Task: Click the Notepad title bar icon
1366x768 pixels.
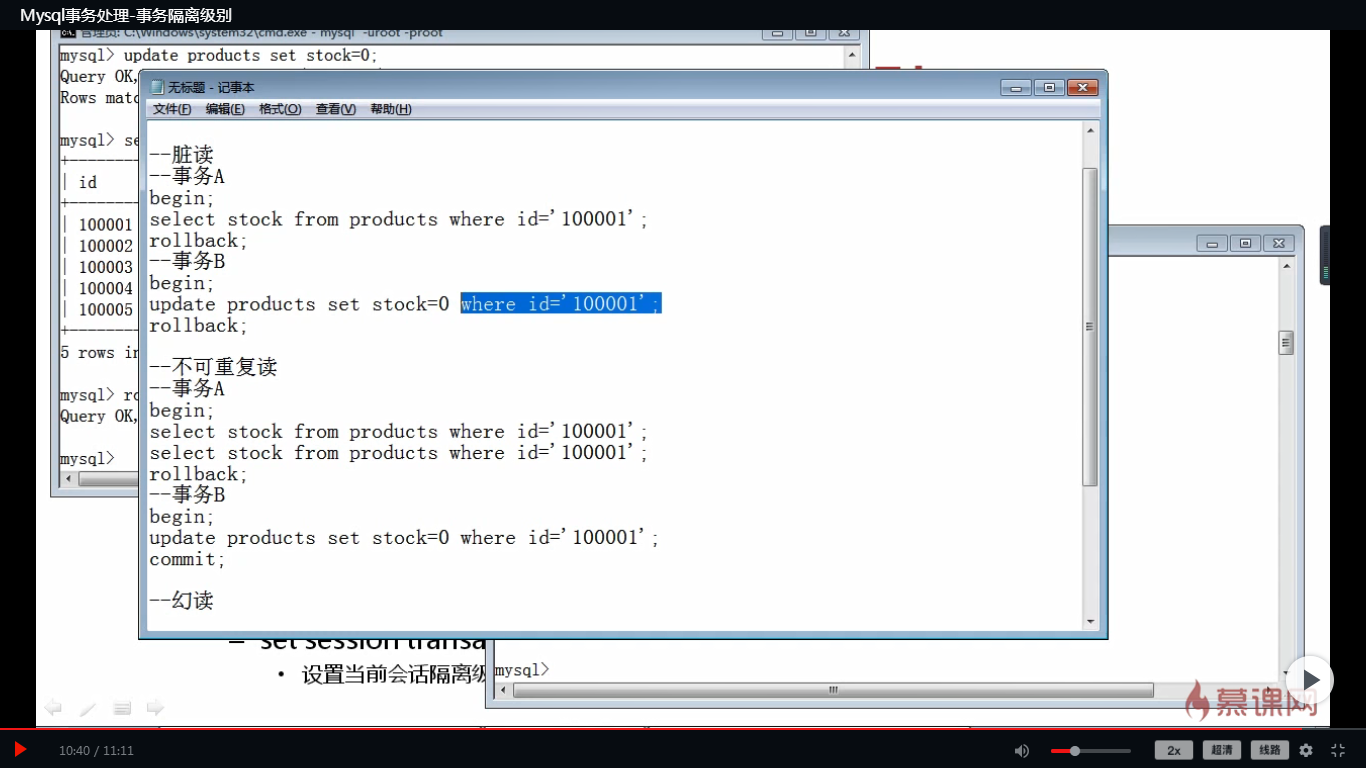Action: click(157, 87)
